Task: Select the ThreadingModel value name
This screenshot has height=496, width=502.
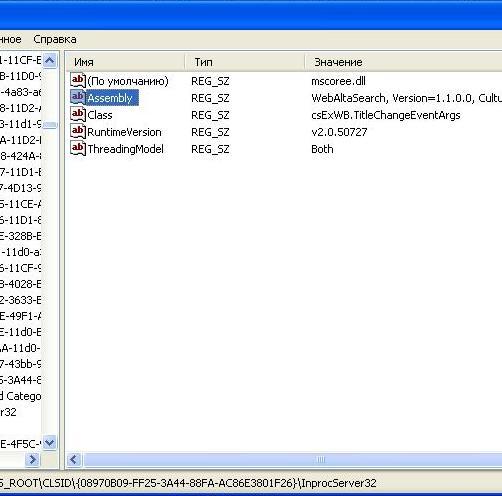Action: pyautogui.click(x=125, y=149)
